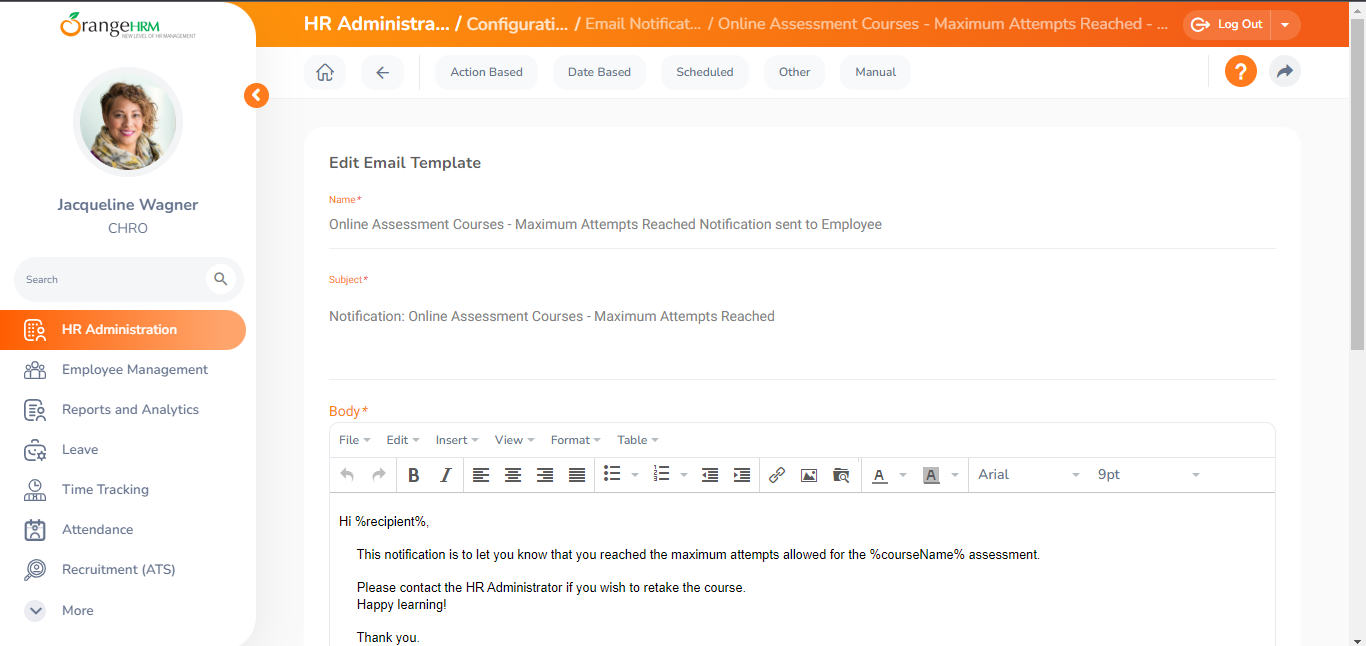This screenshot has height=646, width=1366.
Task: Justify the text
Action: tap(577, 475)
